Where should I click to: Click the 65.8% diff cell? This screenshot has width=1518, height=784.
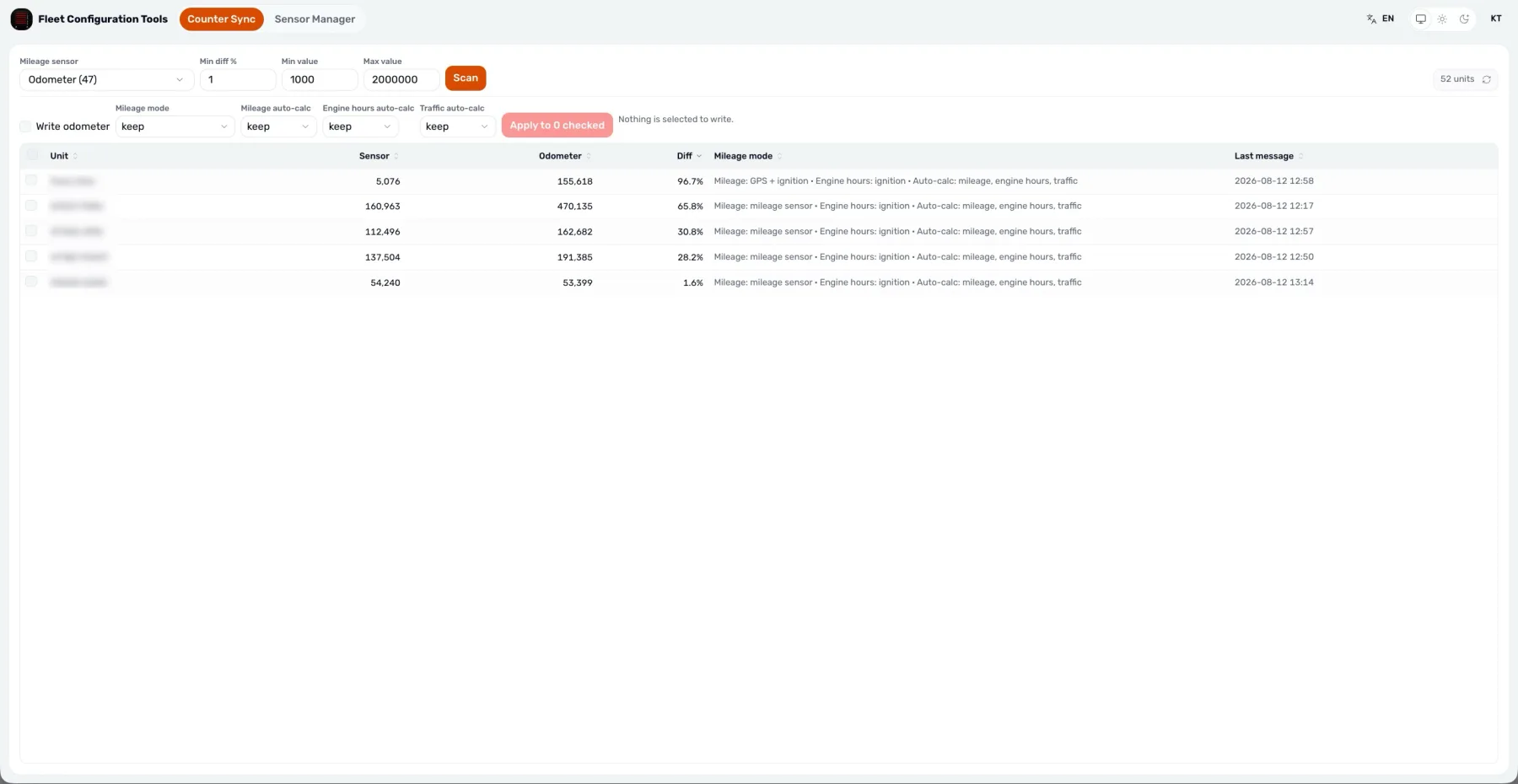[690, 207]
